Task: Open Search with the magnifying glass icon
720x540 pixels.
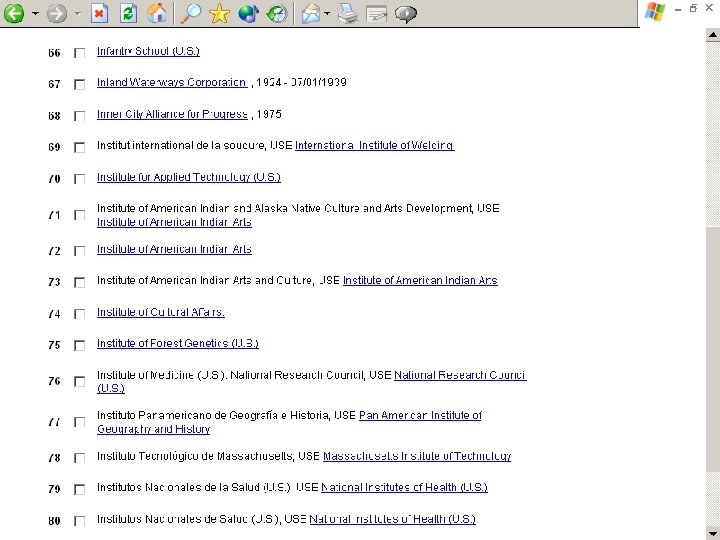Action: pos(190,13)
